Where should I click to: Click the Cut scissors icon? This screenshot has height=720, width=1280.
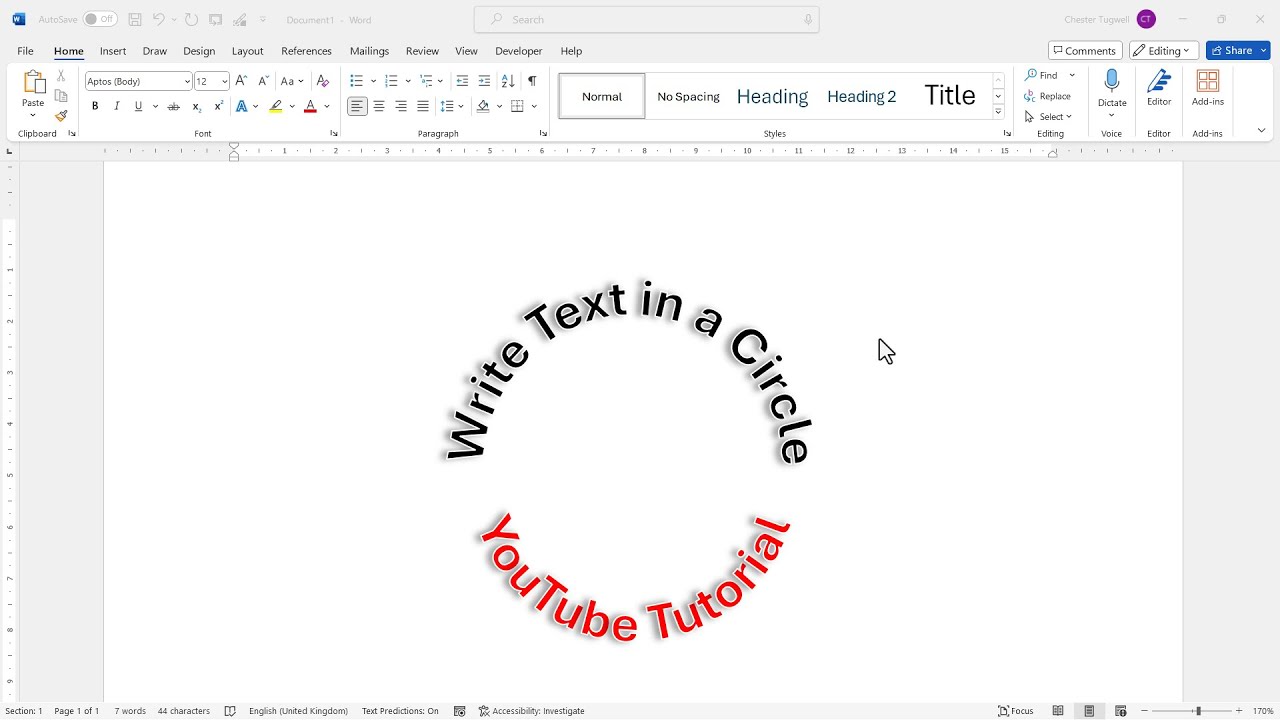61,76
